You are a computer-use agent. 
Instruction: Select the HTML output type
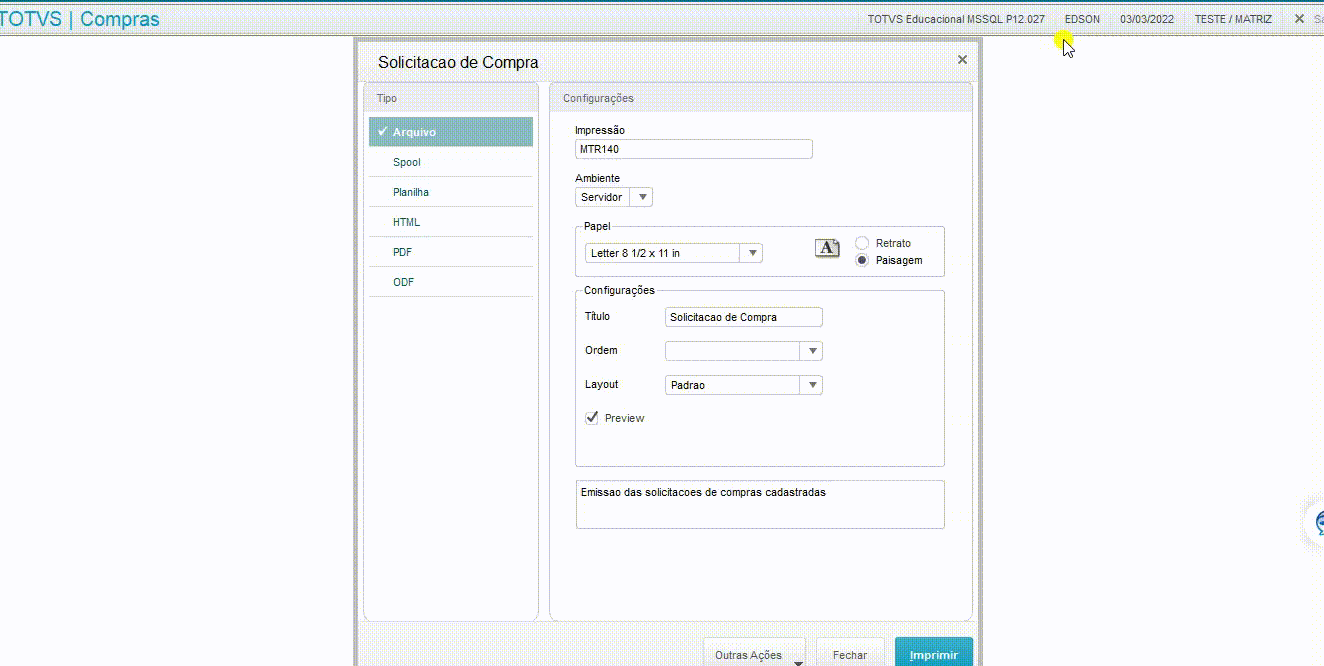point(450,222)
